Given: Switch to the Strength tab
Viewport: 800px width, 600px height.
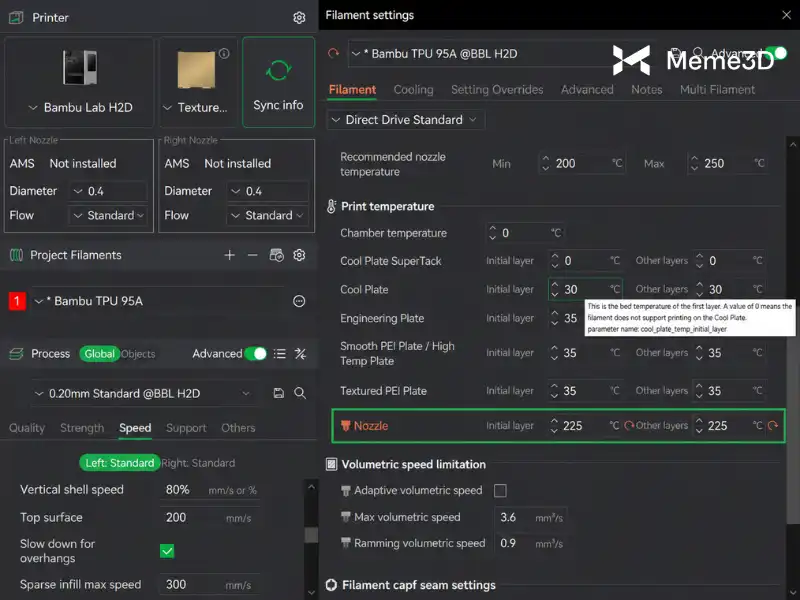Looking at the screenshot, I should (x=82, y=428).
